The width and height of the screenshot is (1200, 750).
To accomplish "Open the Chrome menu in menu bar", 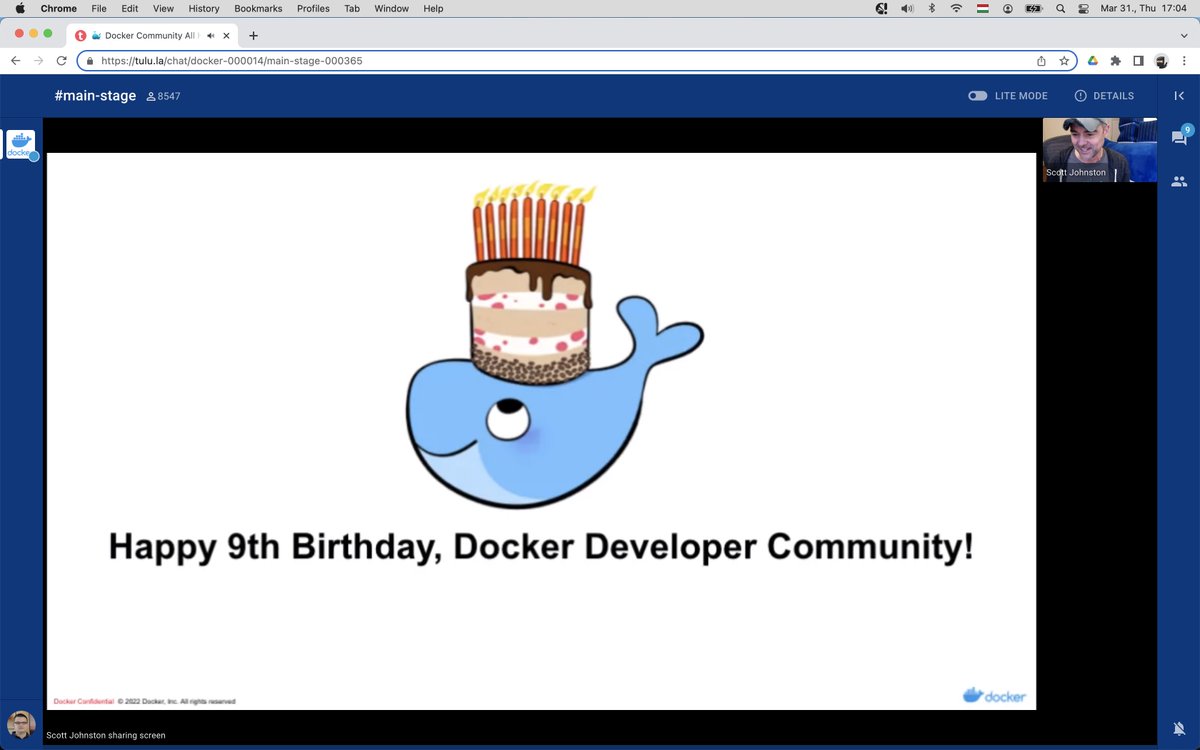I will click(59, 8).
